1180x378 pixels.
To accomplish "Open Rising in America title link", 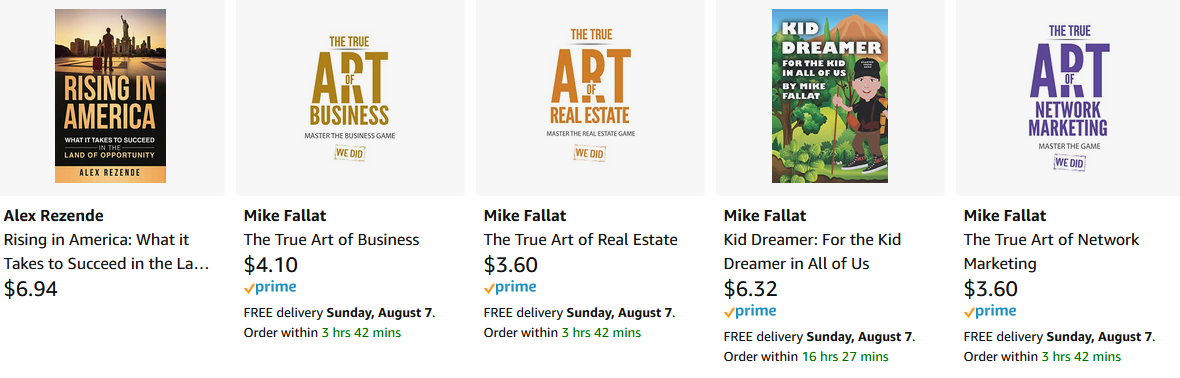I will [106, 252].
